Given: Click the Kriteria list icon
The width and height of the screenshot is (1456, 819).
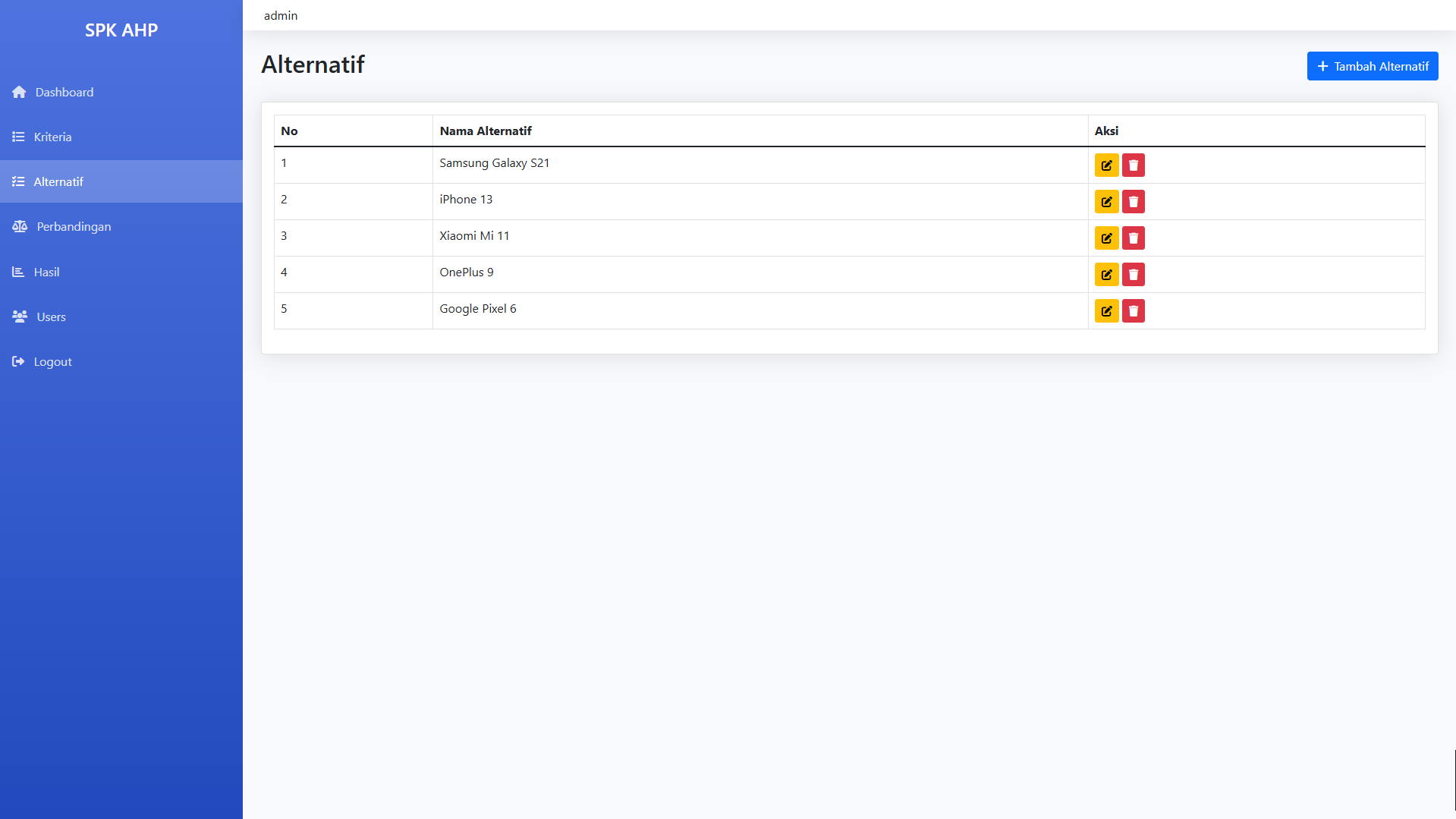Looking at the screenshot, I should [18, 137].
